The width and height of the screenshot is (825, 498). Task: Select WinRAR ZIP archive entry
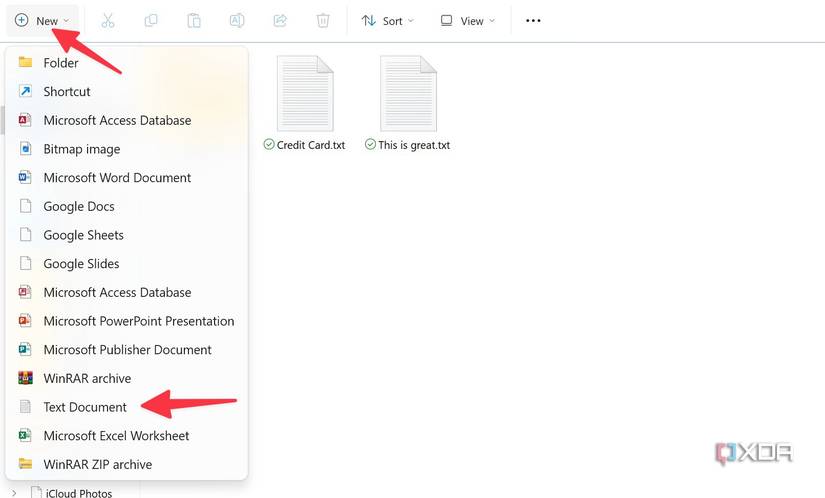(127, 464)
